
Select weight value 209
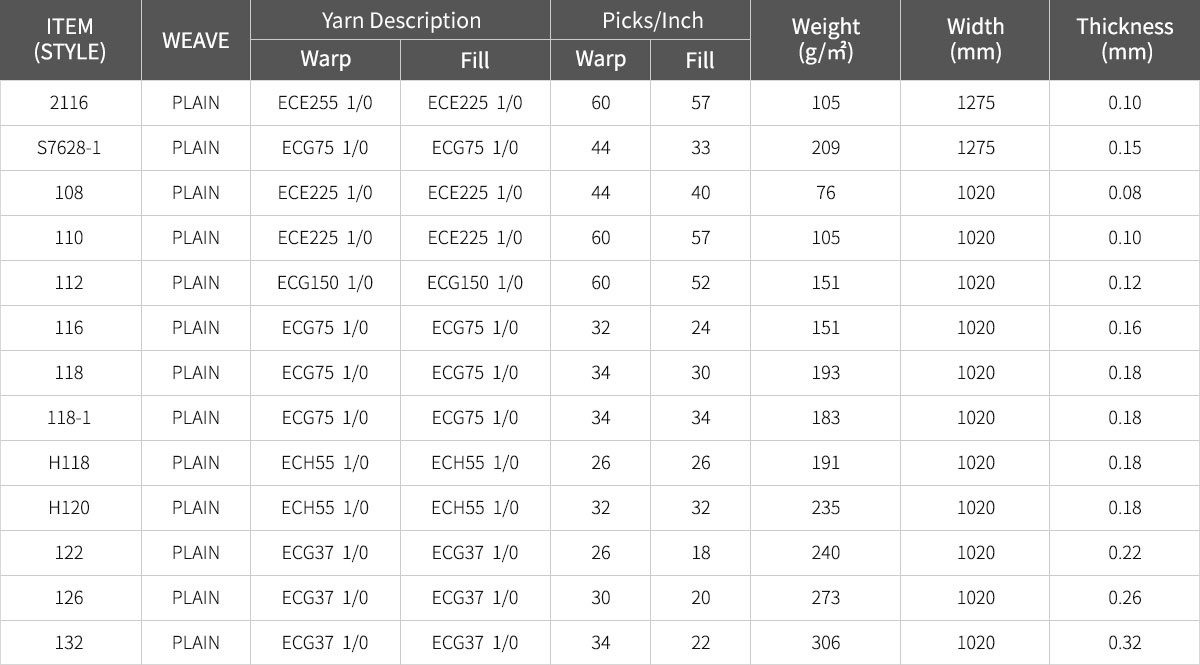pyautogui.click(x=825, y=148)
